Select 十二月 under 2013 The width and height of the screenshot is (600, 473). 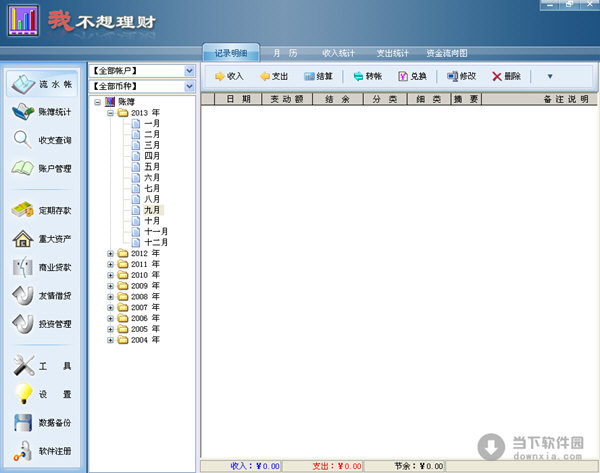tap(156, 242)
